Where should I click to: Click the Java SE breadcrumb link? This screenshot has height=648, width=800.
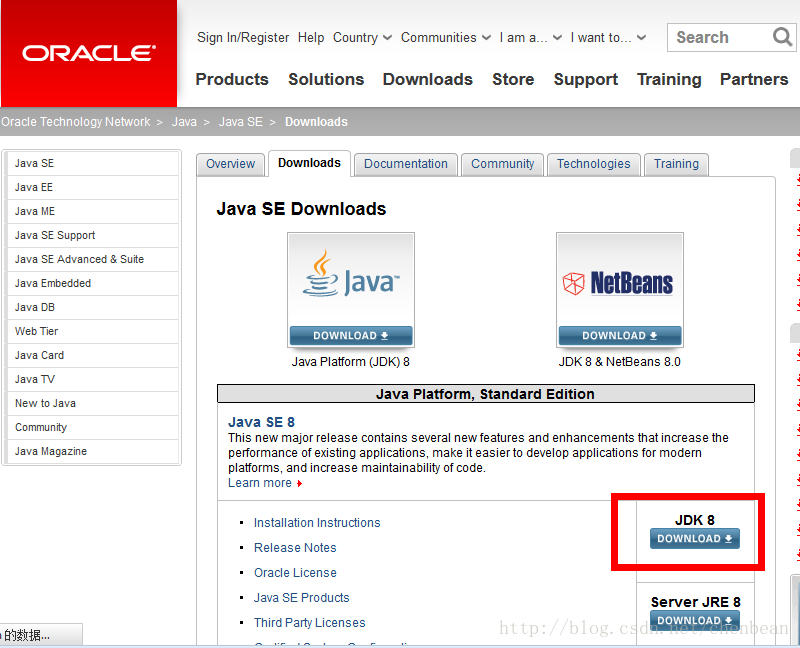click(240, 122)
